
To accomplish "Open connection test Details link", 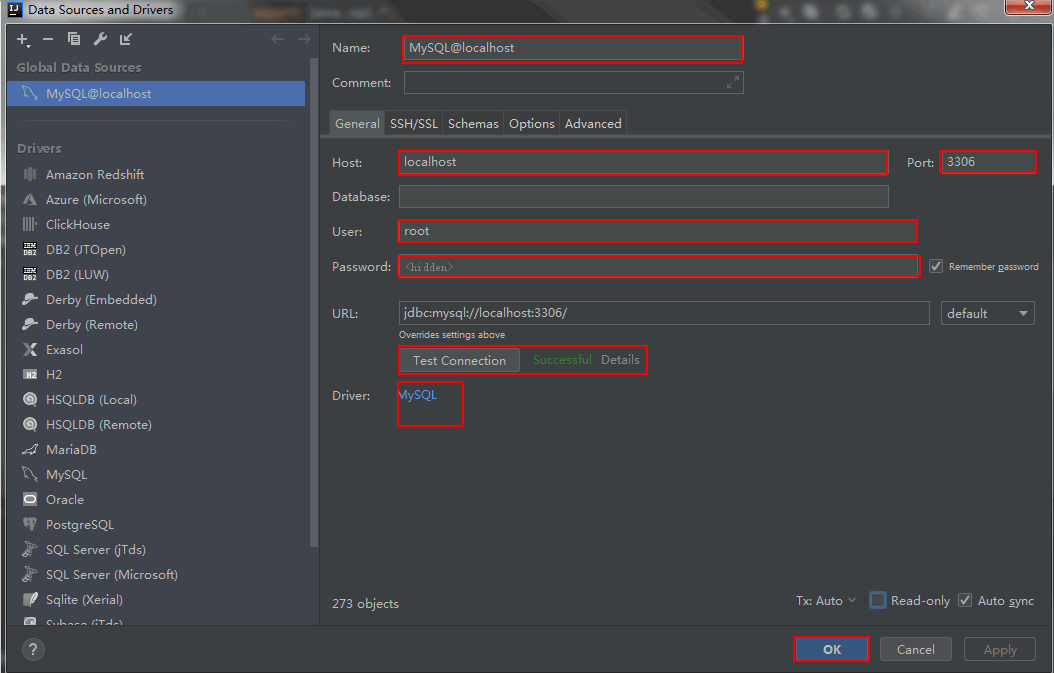I will click(620, 360).
